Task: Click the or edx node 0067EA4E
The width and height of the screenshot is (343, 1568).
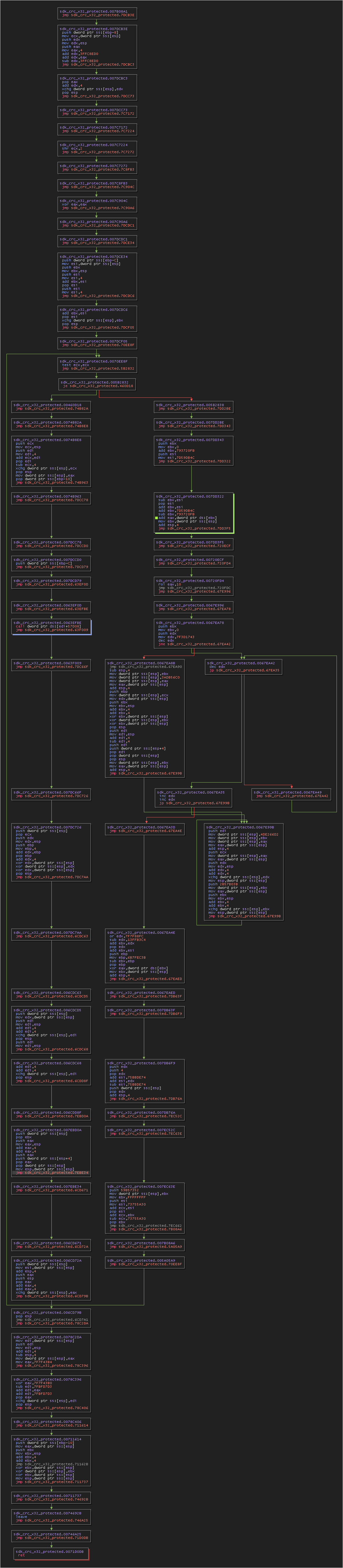Action: click(145, 956)
